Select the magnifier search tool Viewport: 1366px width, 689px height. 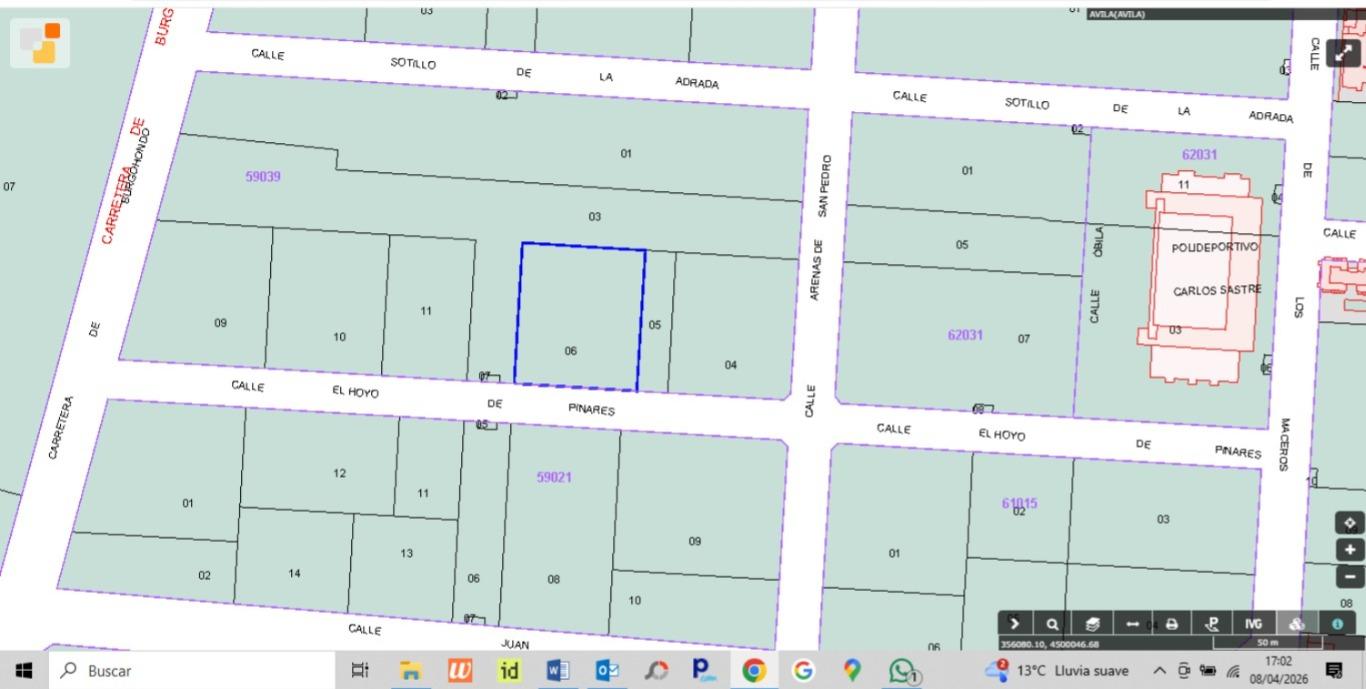1051,623
